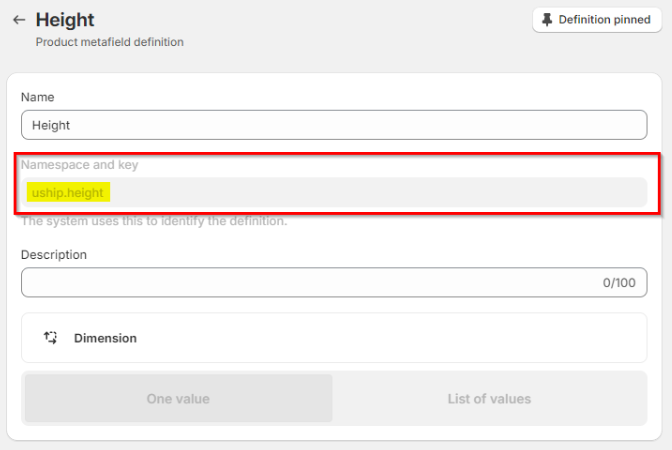
Task: Click the Dimension type icon
Action: [x=51, y=338]
